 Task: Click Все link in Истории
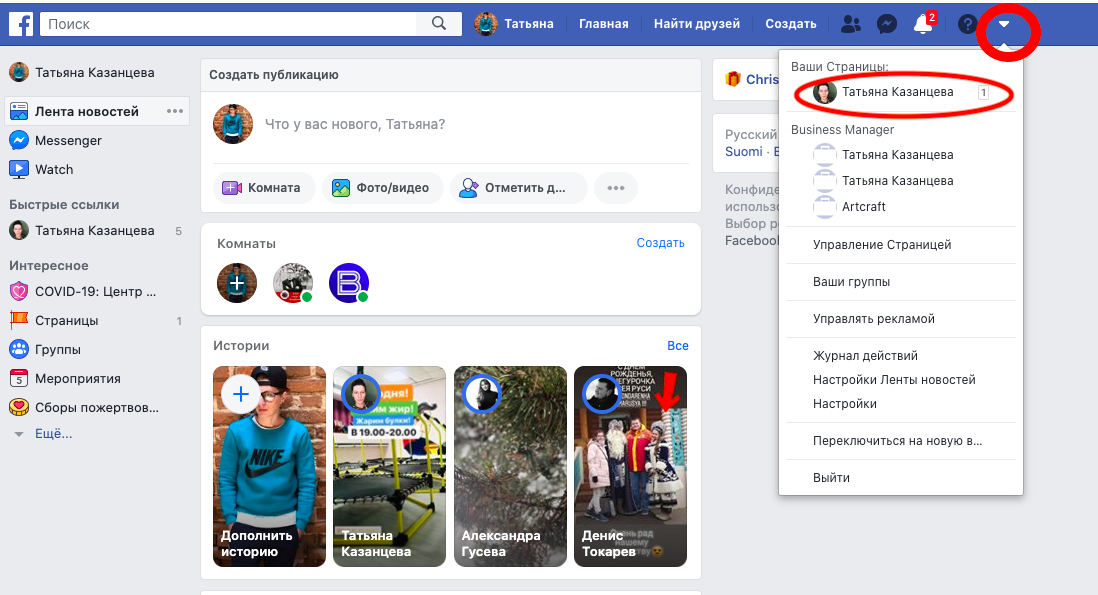coord(678,346)
